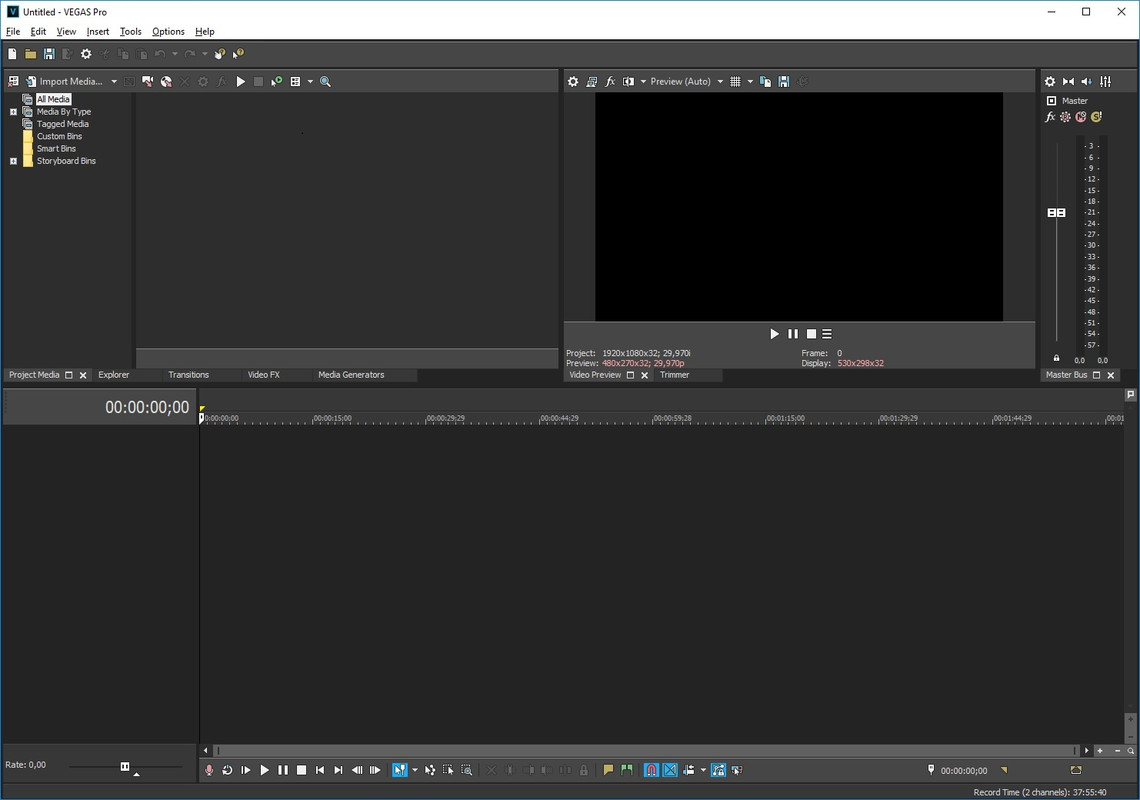Click the Import Media button
The height and width of the screenshot is (800, 1140).
pos(64,81)
